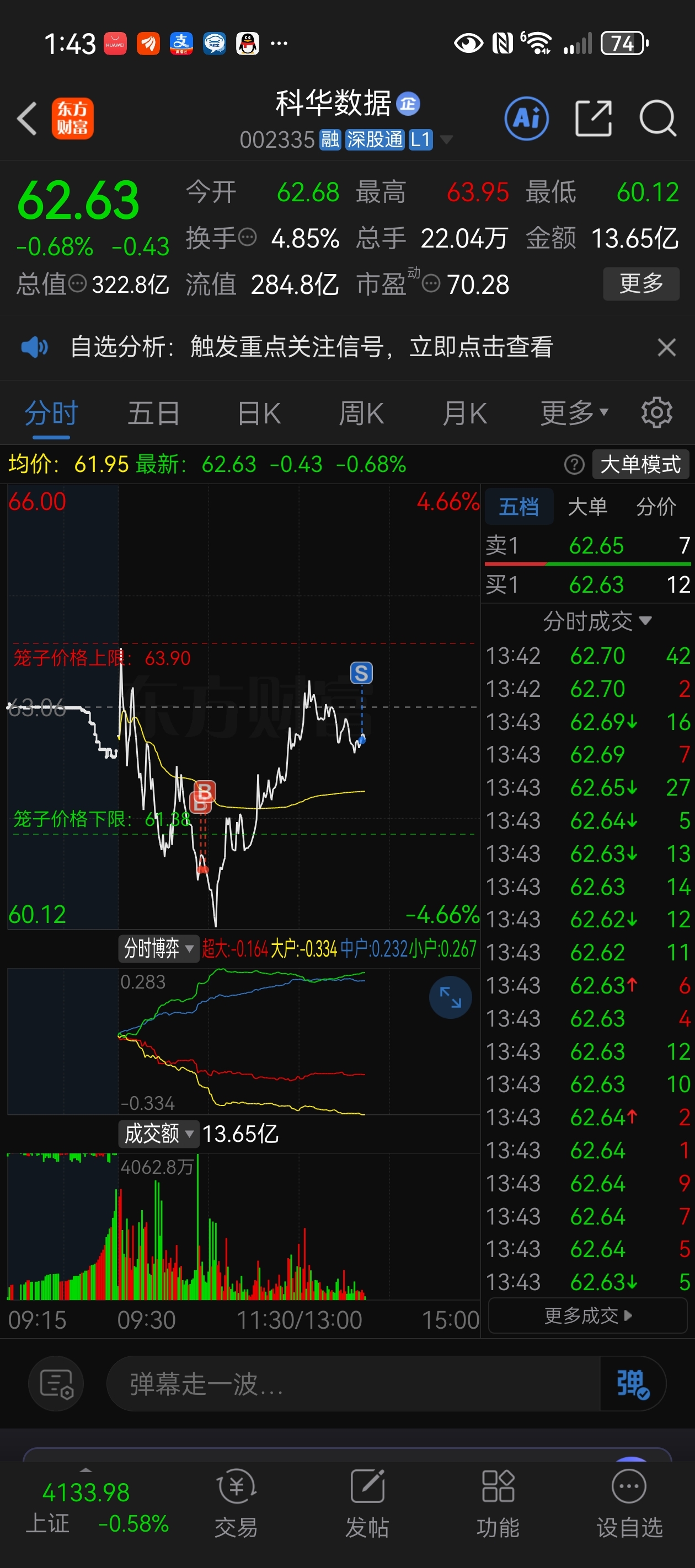Tap the share export icon
This screenshot has width=695, height=1568.
[594, 118]
